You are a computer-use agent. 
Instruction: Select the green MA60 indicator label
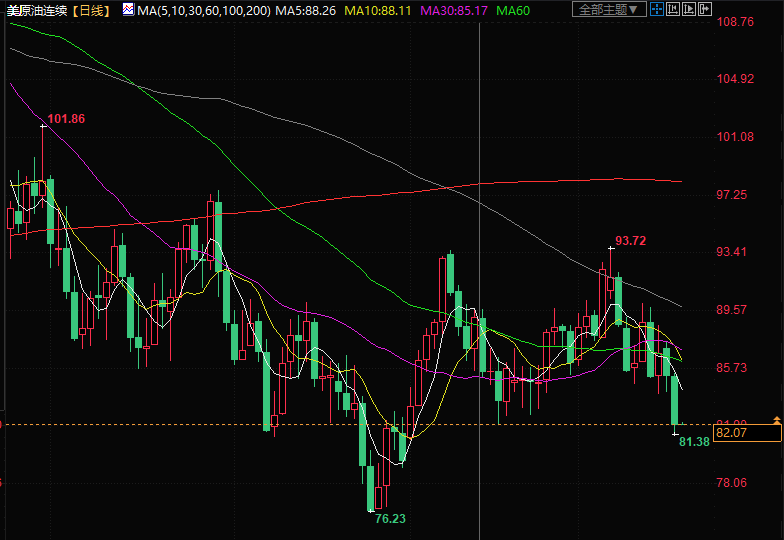[x=513, y=10]
